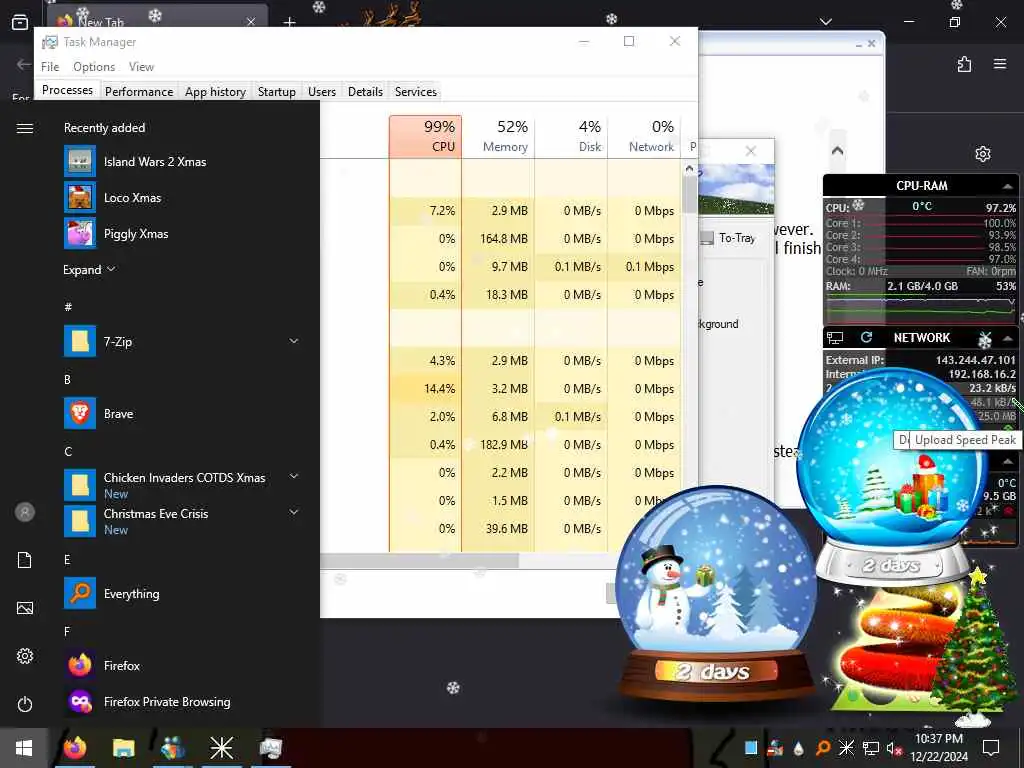The image size is (1024, 768).
Task: Collapse the NETWORK widget
Action: 1008,338
